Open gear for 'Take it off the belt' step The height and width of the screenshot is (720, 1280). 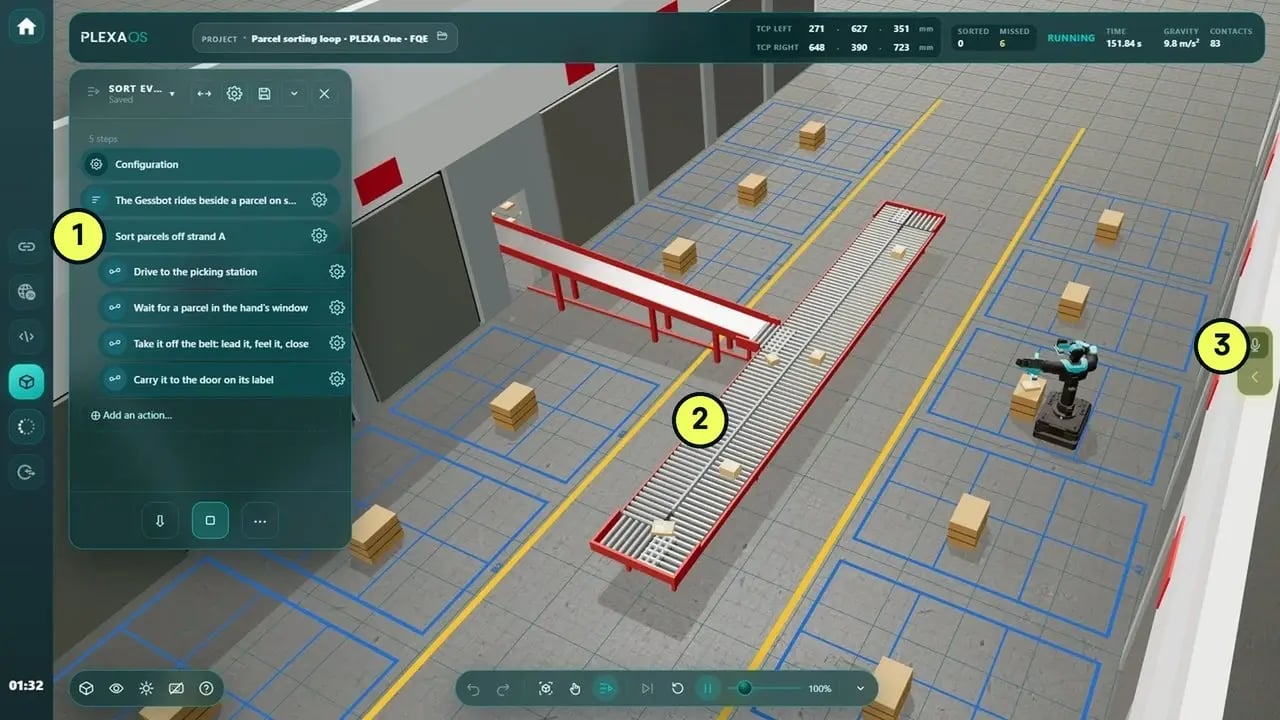point(337,343)
